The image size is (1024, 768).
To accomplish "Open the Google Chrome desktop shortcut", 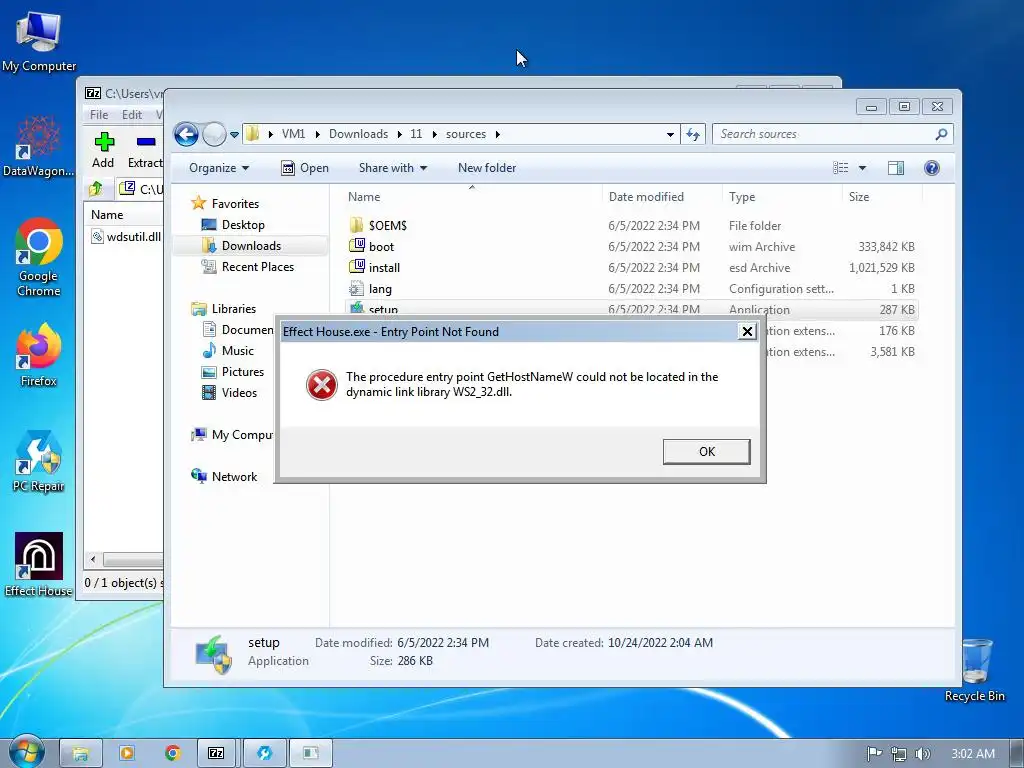I will 39,257.
